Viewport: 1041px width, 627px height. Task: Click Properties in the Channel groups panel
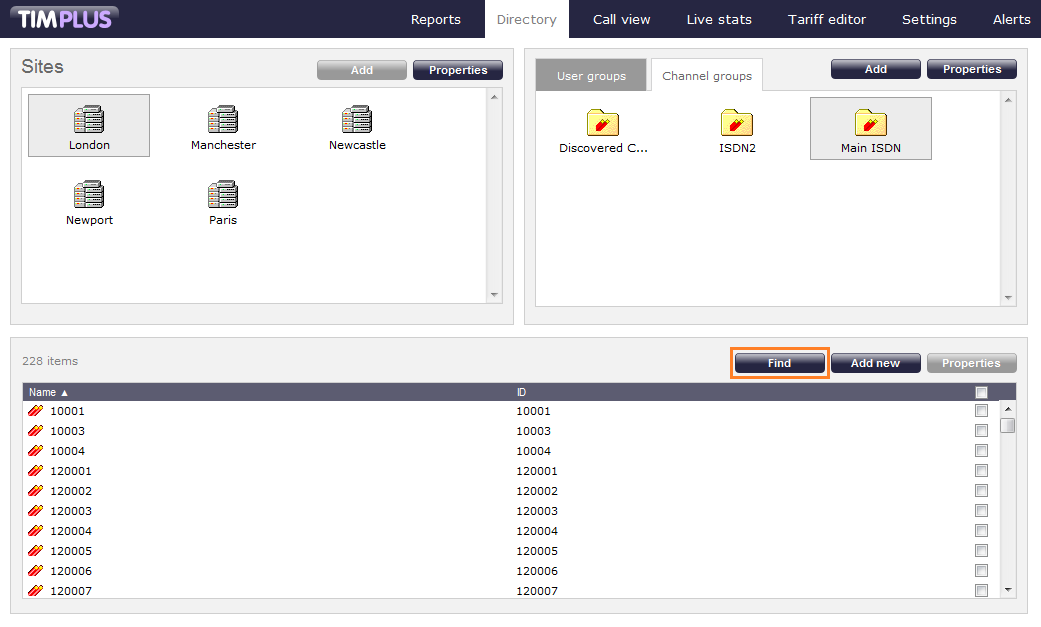coord(972,69)
